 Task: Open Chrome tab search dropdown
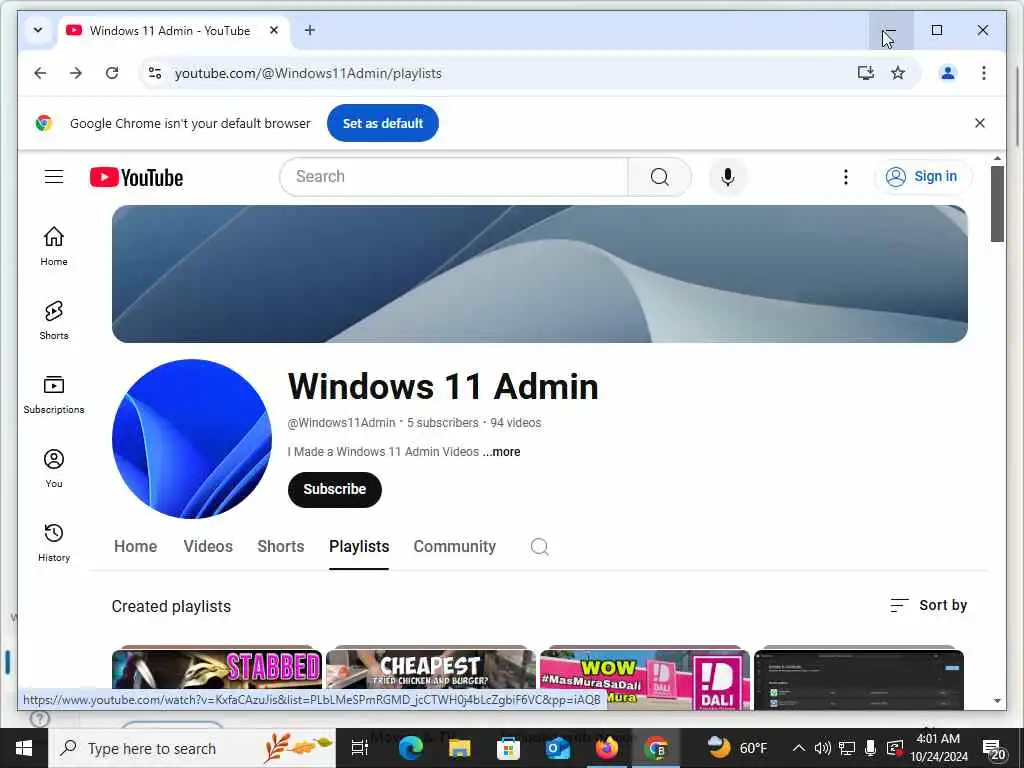tap(38, 31)
